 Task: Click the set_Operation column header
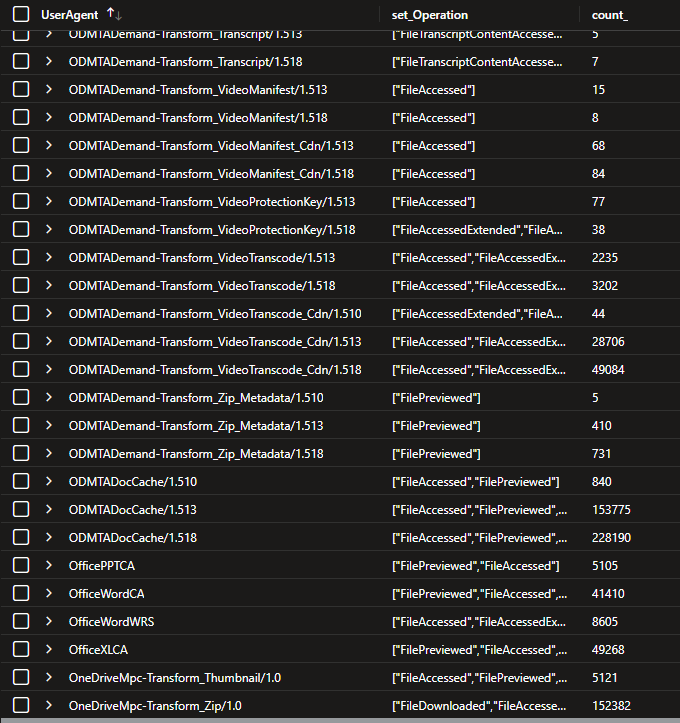click(430, 15)
